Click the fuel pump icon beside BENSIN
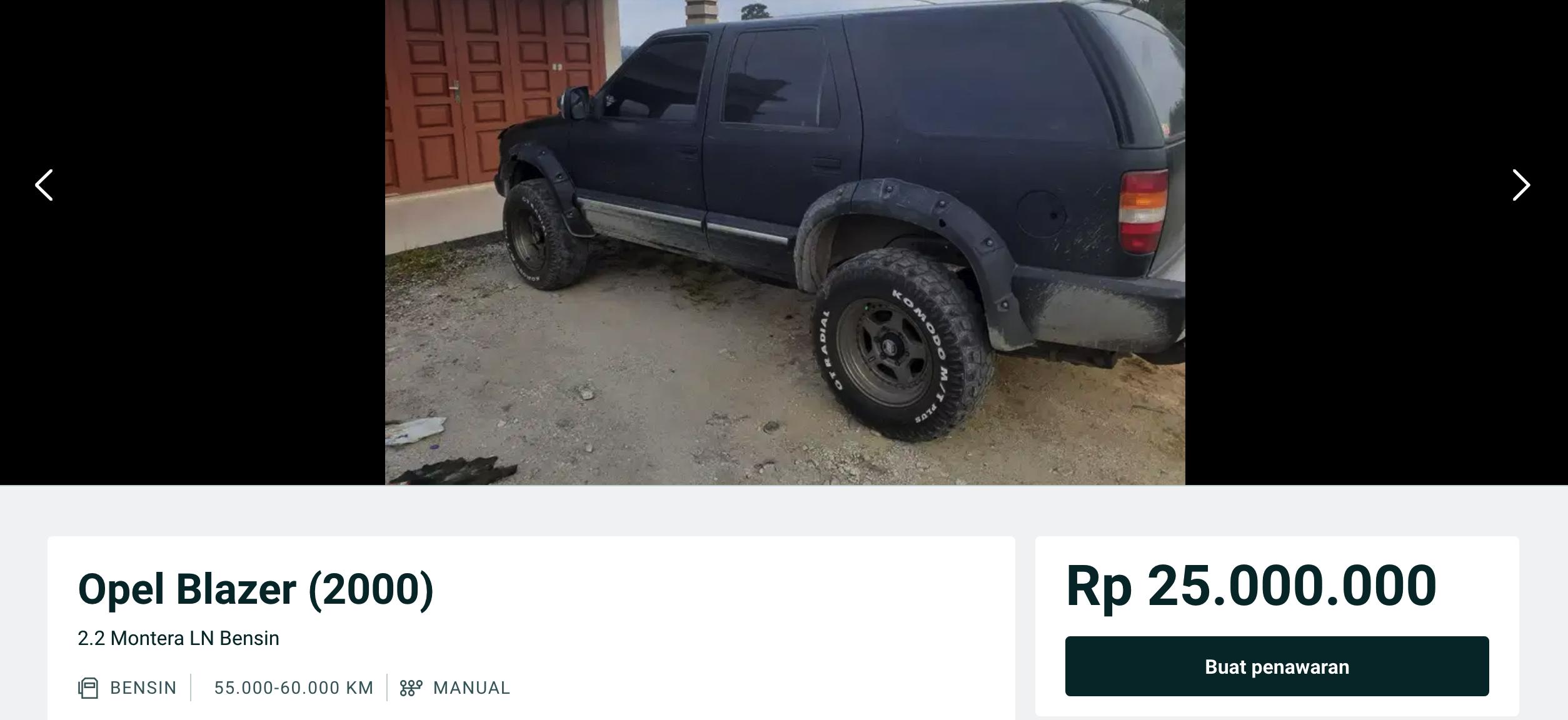The height and width of the screenshot is (720, 1568). (88, 687)
